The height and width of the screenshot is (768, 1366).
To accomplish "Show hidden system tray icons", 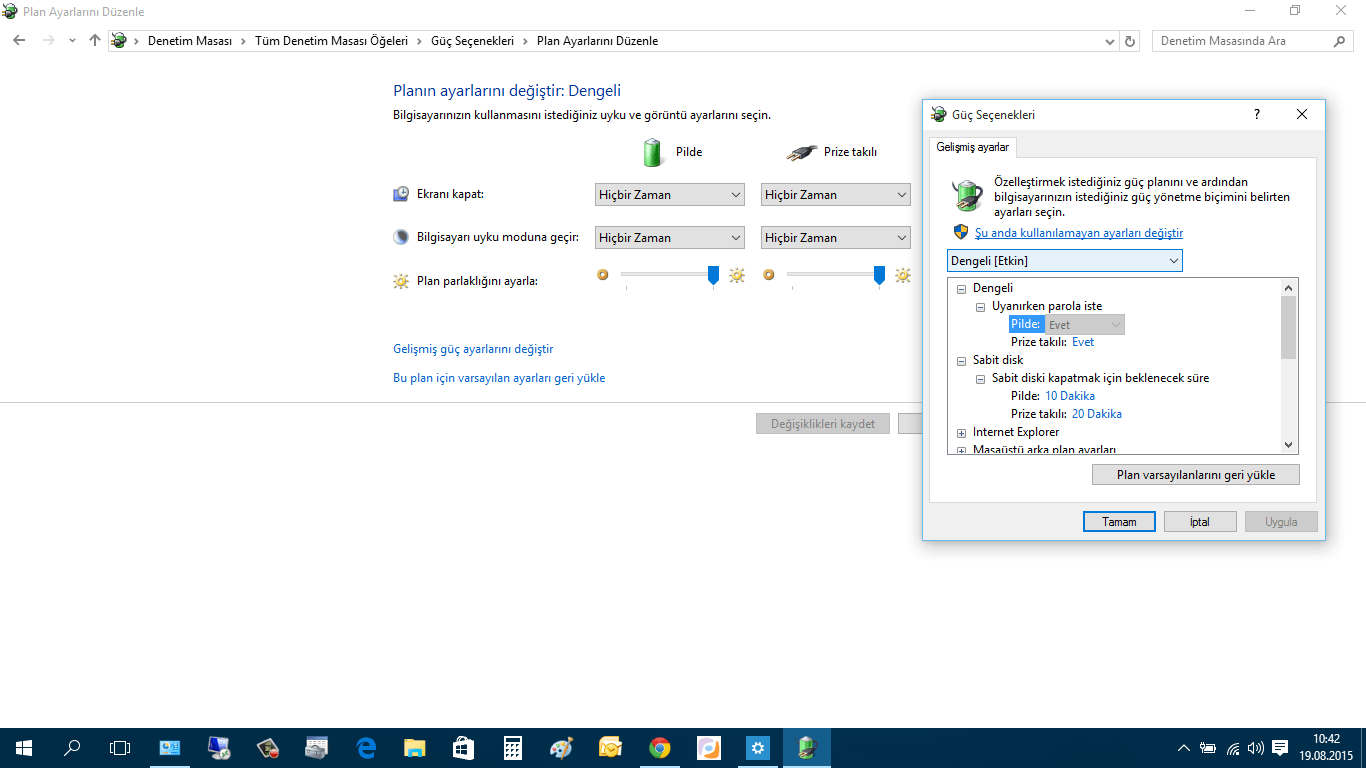I will click(x=1184, y=748).
